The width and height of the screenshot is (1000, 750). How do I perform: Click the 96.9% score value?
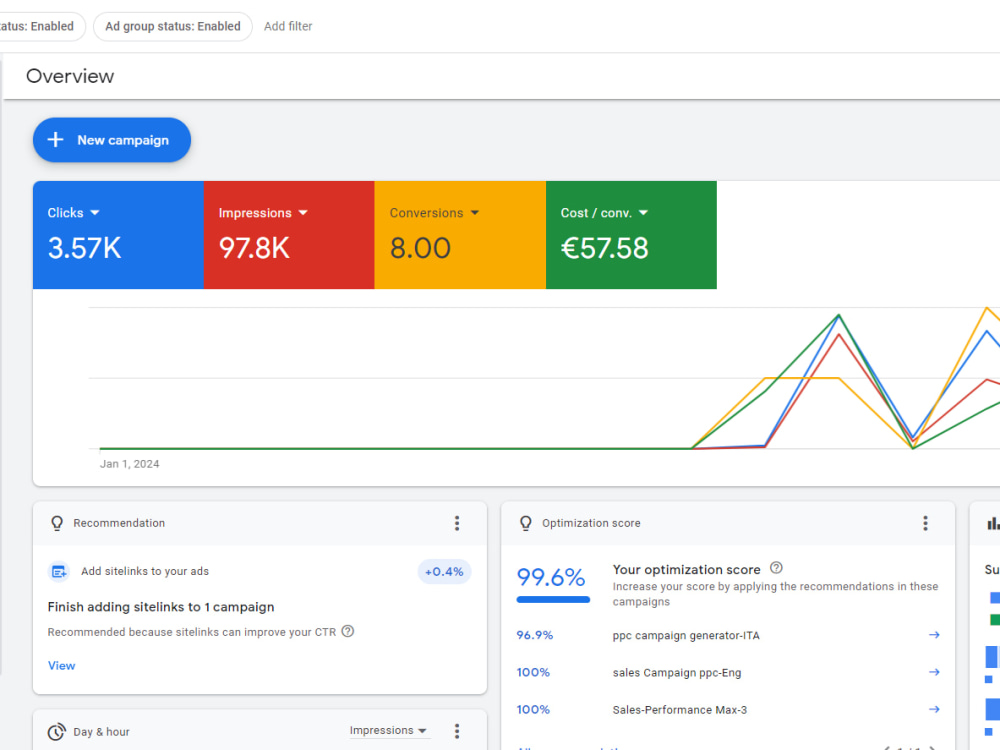(534, 635)
